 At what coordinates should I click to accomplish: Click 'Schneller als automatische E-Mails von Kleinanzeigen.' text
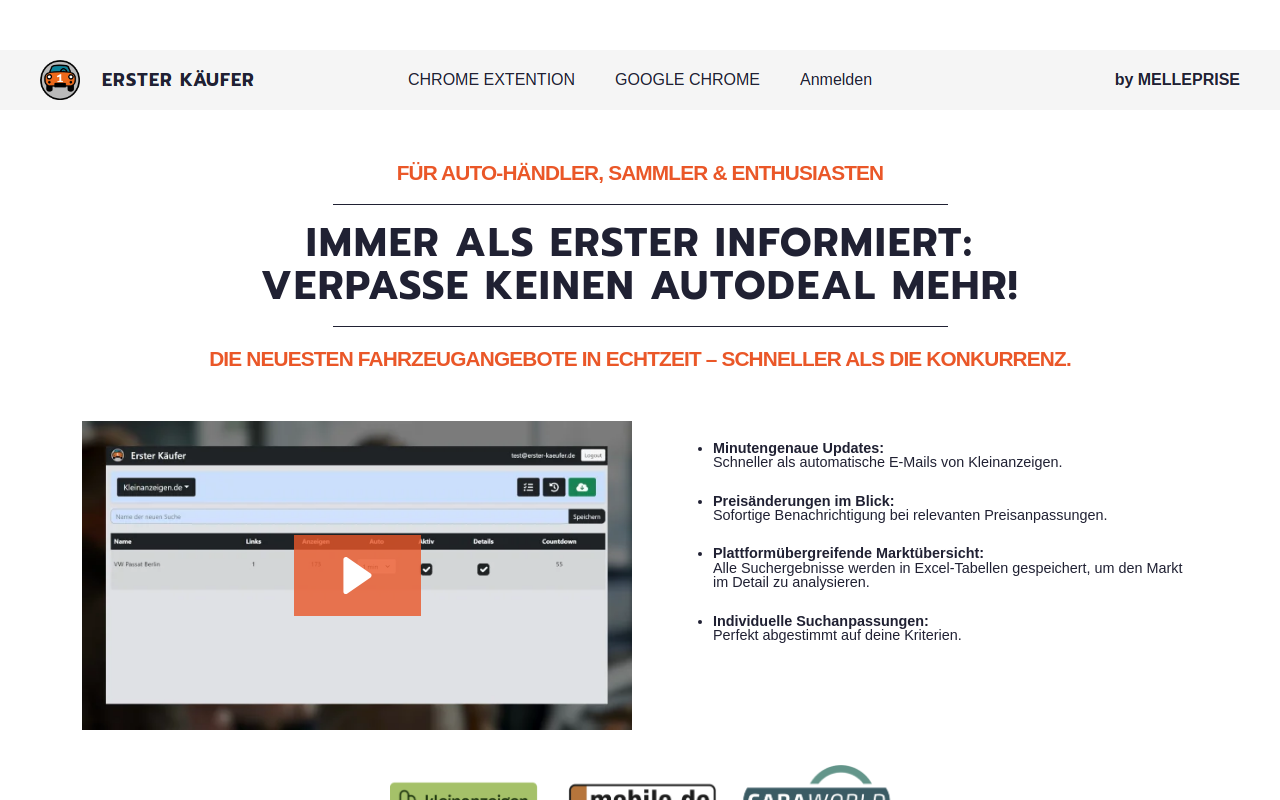coord(887,462)
